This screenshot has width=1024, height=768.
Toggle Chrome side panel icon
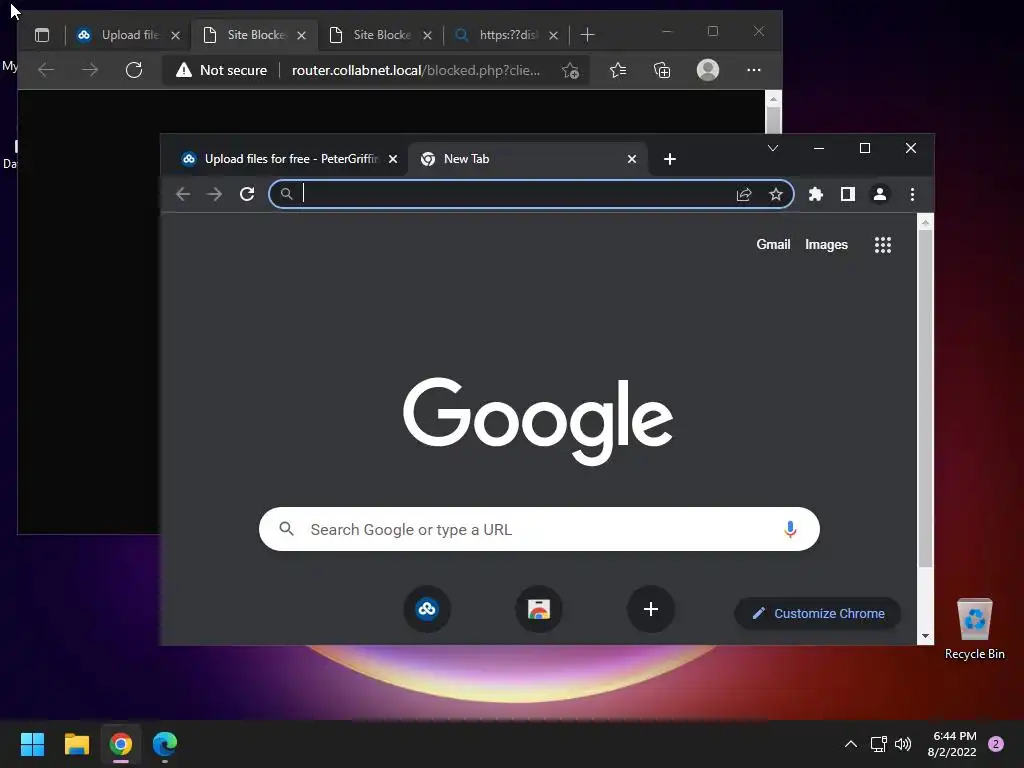tap(848, 194)
